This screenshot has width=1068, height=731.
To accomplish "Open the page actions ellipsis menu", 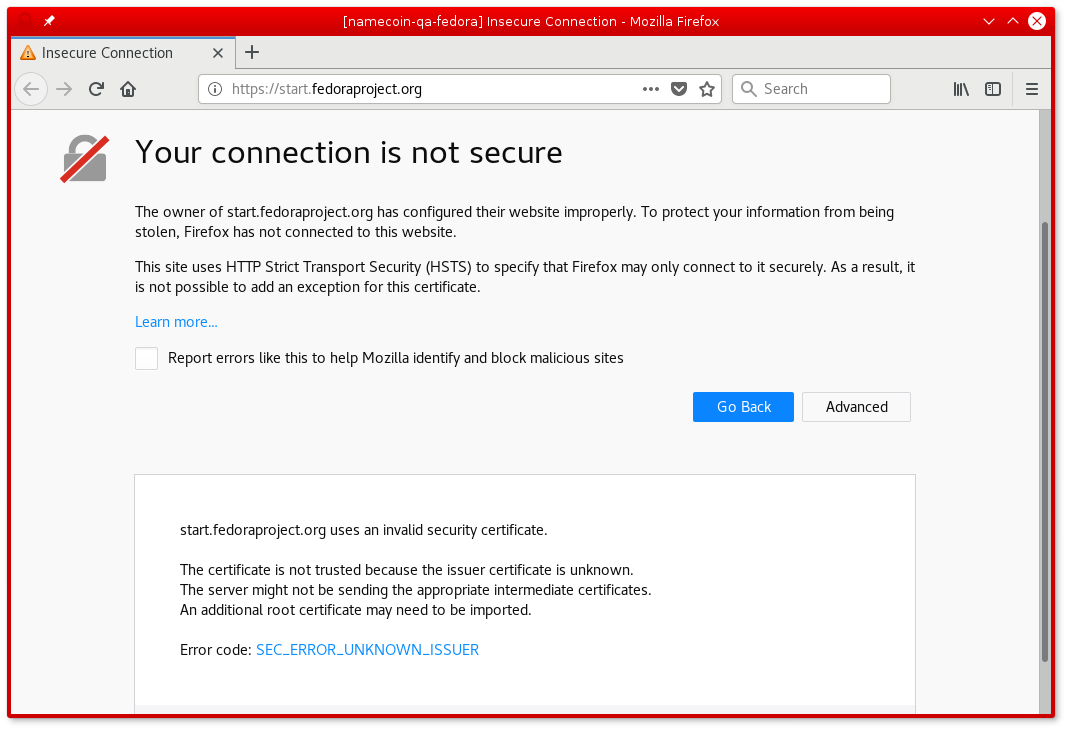I will point(651,89).
